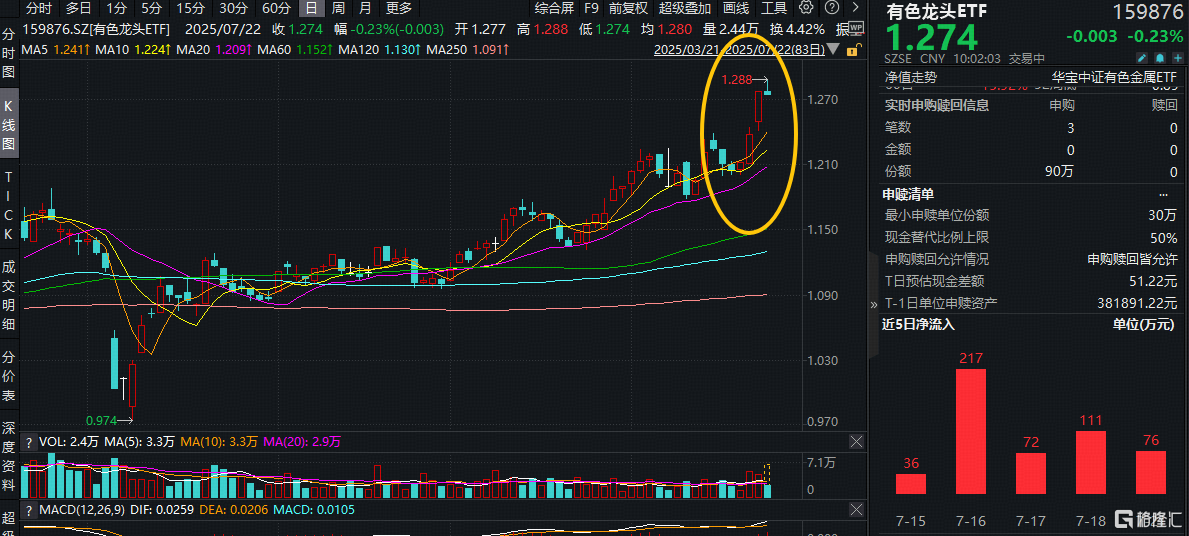Open VOL indicator help question mark
Screen dimensions: 1189x536
point(28,441)
